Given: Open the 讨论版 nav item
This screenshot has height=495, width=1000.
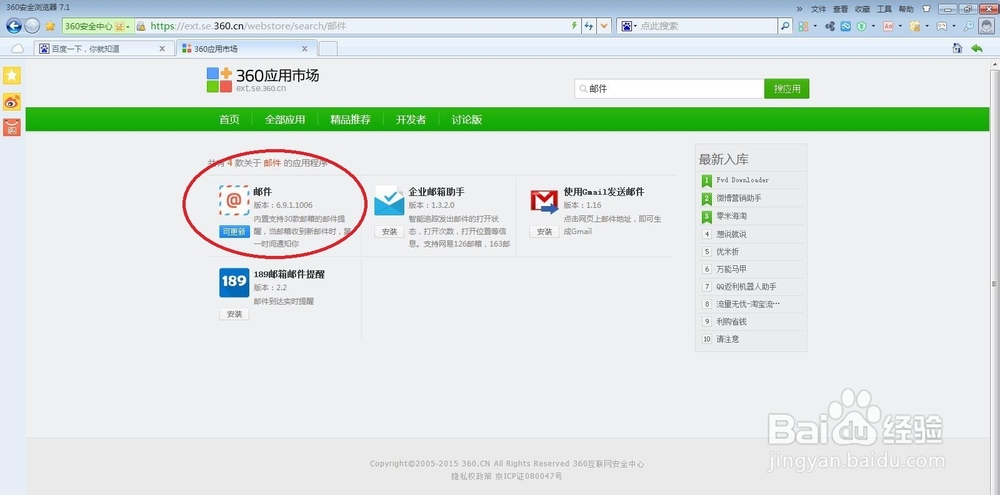Looking at the screenshot, I should tap(467, 119).
